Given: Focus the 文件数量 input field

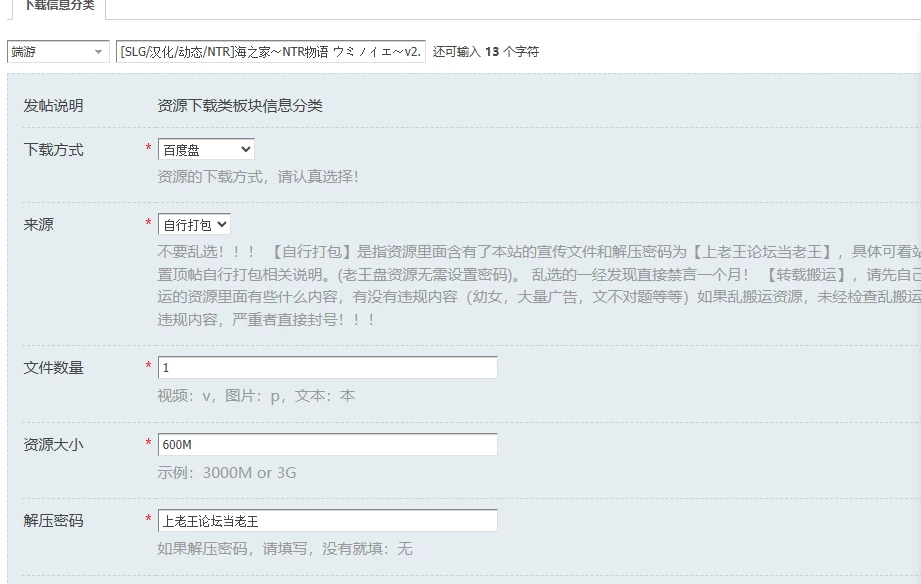Looking at the screenshot, I should [328, 368].
